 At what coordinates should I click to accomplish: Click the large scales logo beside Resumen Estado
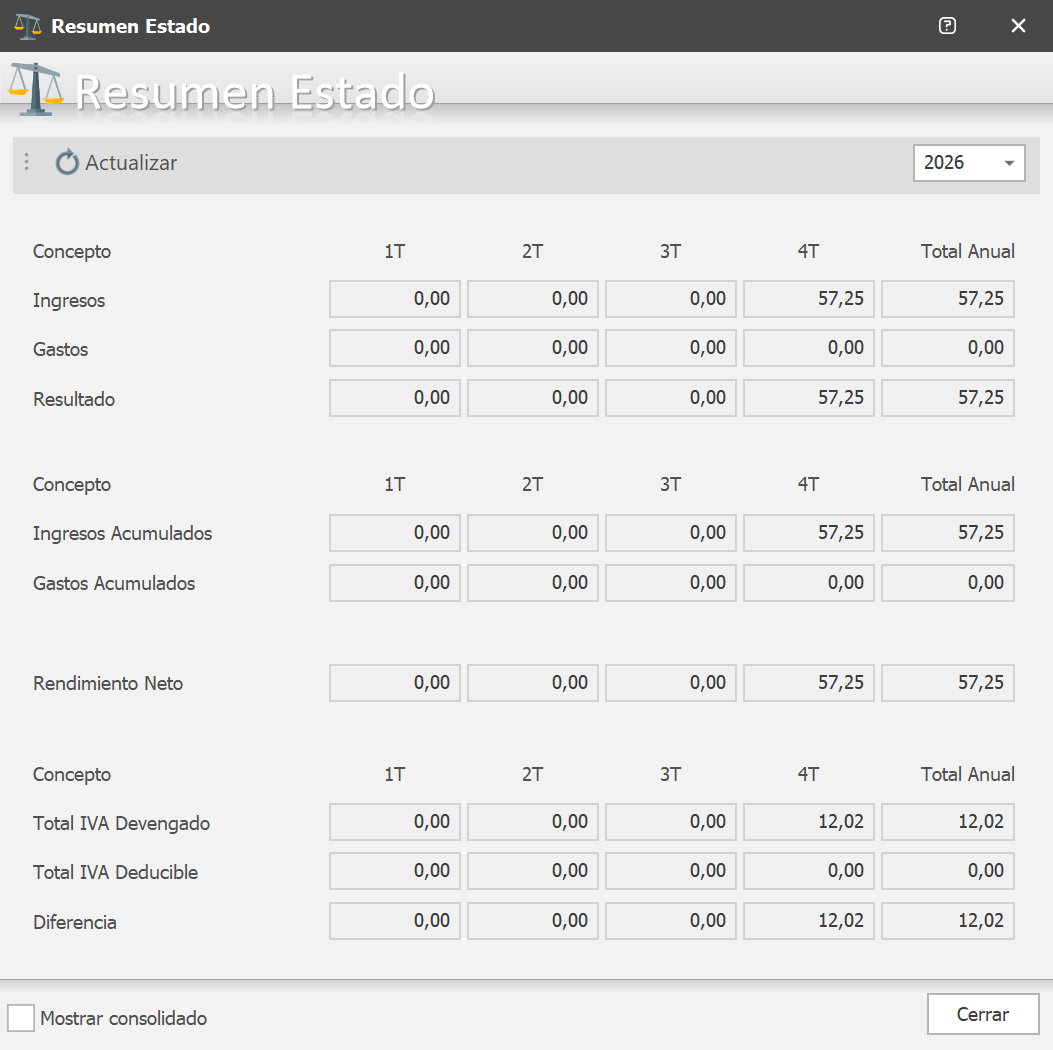pos(36,89)
